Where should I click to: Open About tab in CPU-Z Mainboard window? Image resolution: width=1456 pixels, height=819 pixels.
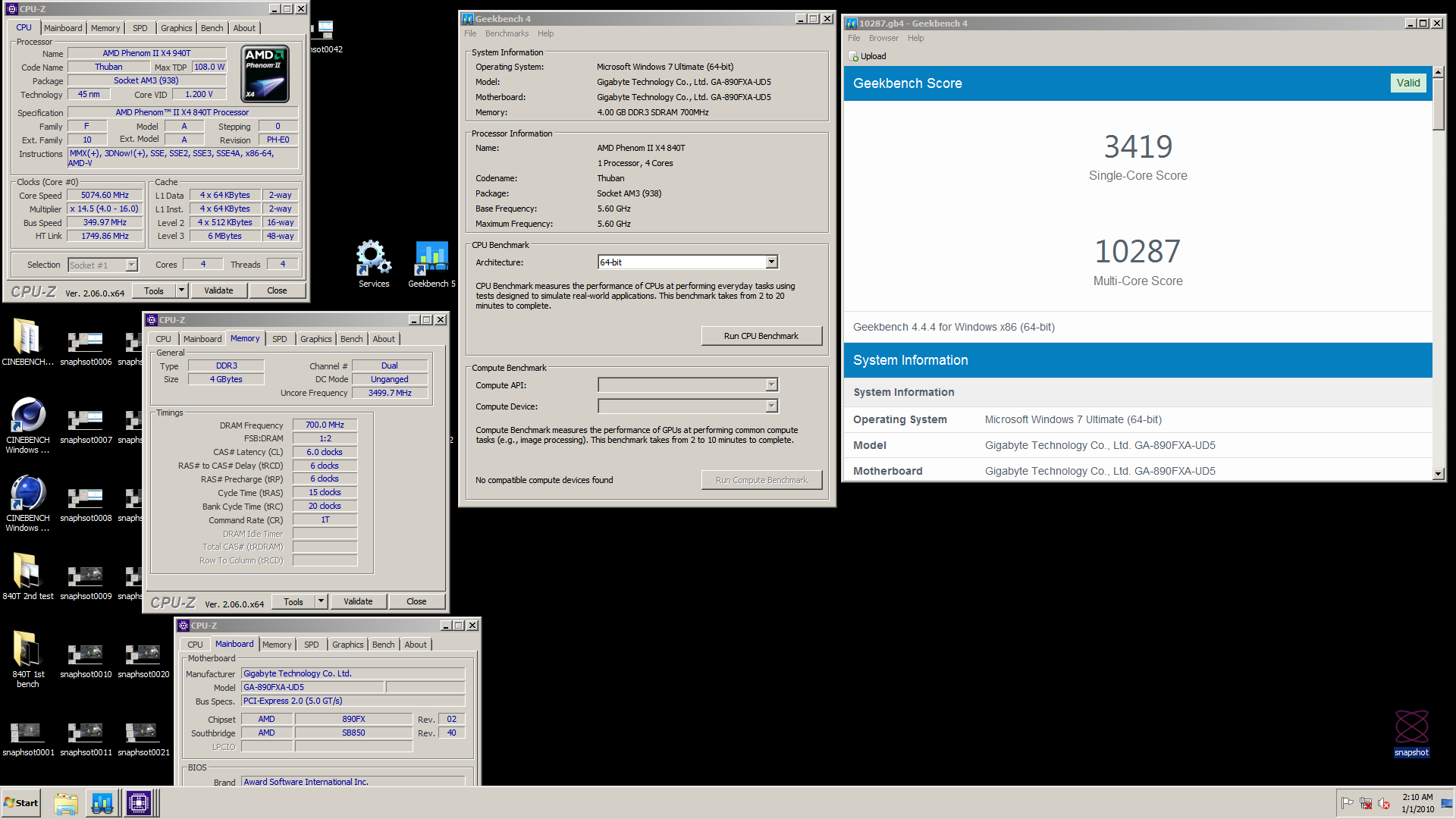pos(416,645)
